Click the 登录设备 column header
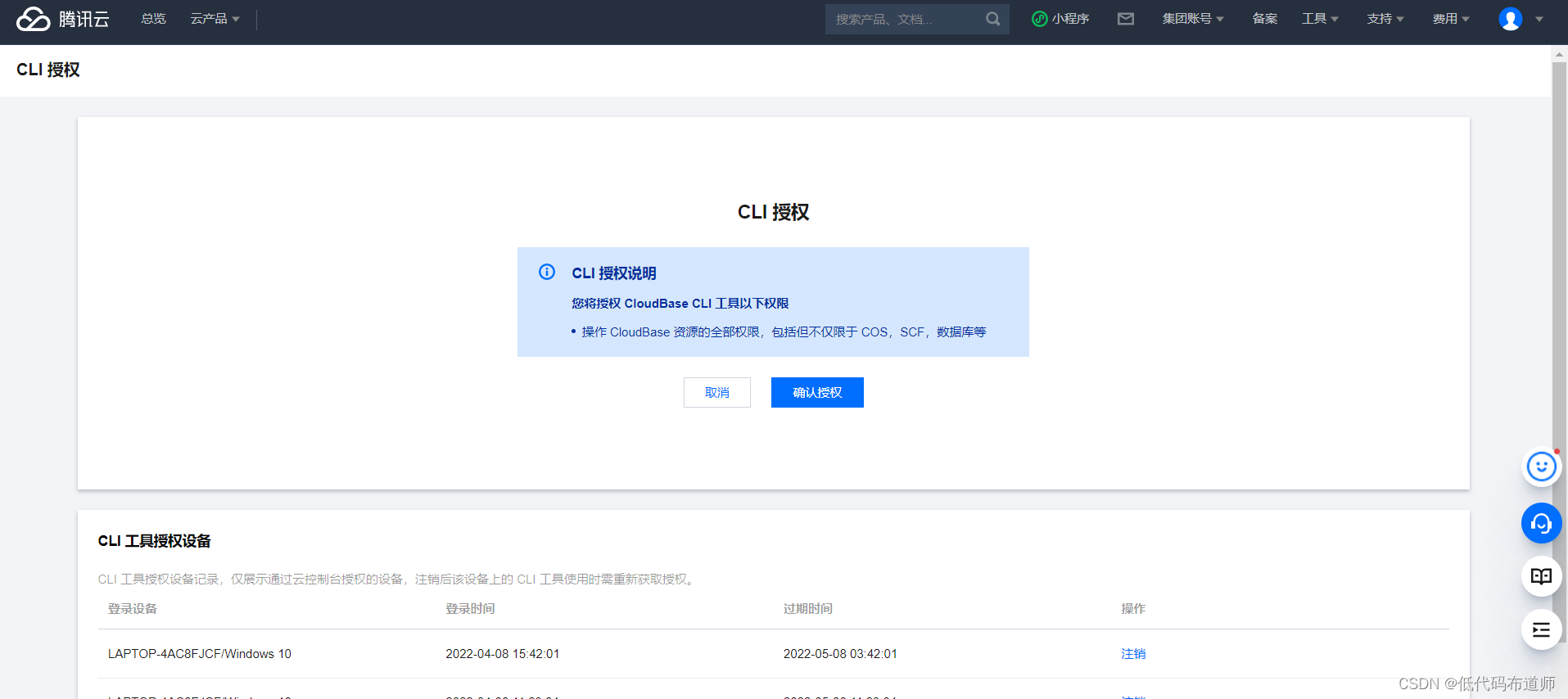The height and width of the screenshot is (699, 1568). 133,609
